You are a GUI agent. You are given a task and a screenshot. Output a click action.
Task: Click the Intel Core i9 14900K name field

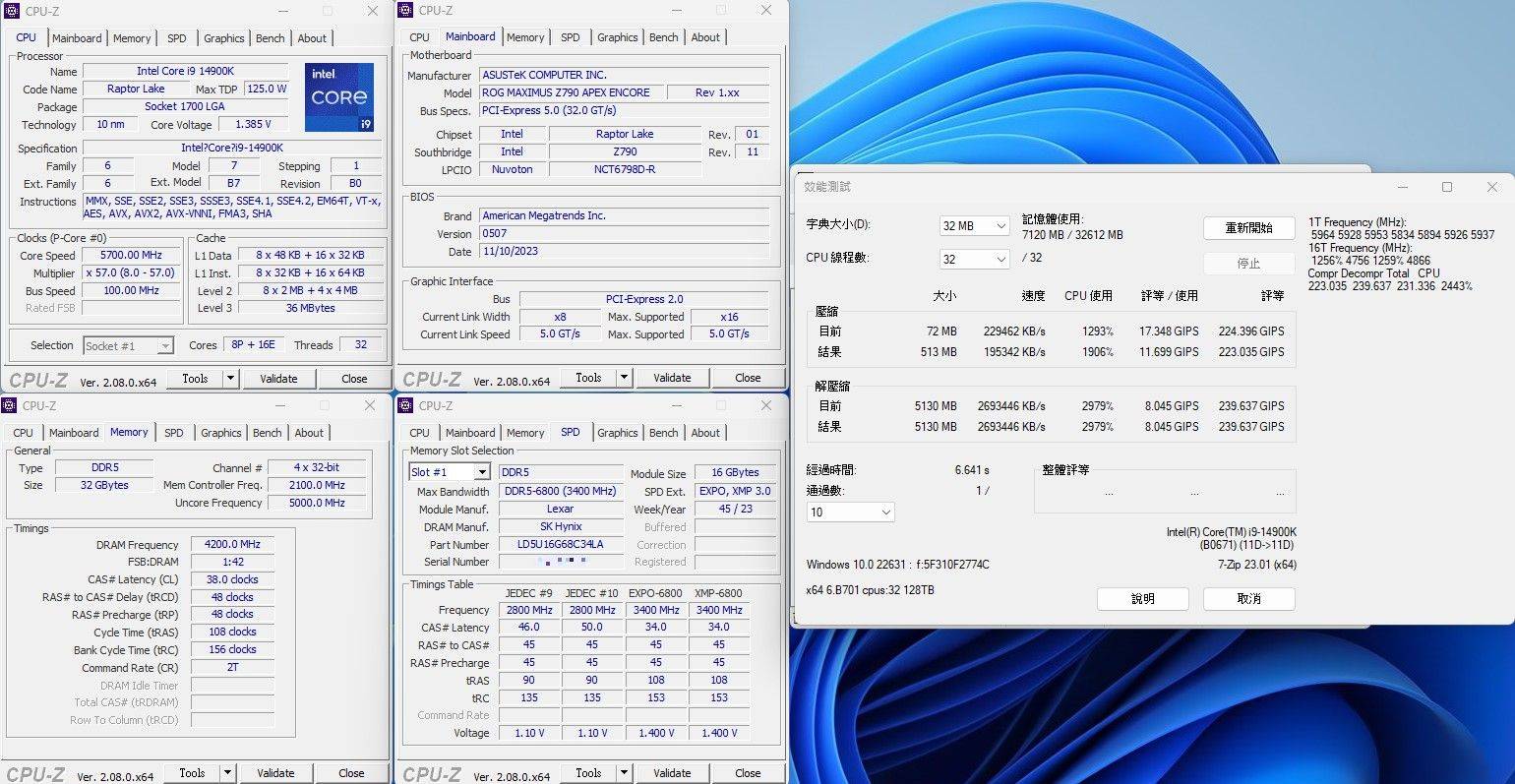coord(185,71)
